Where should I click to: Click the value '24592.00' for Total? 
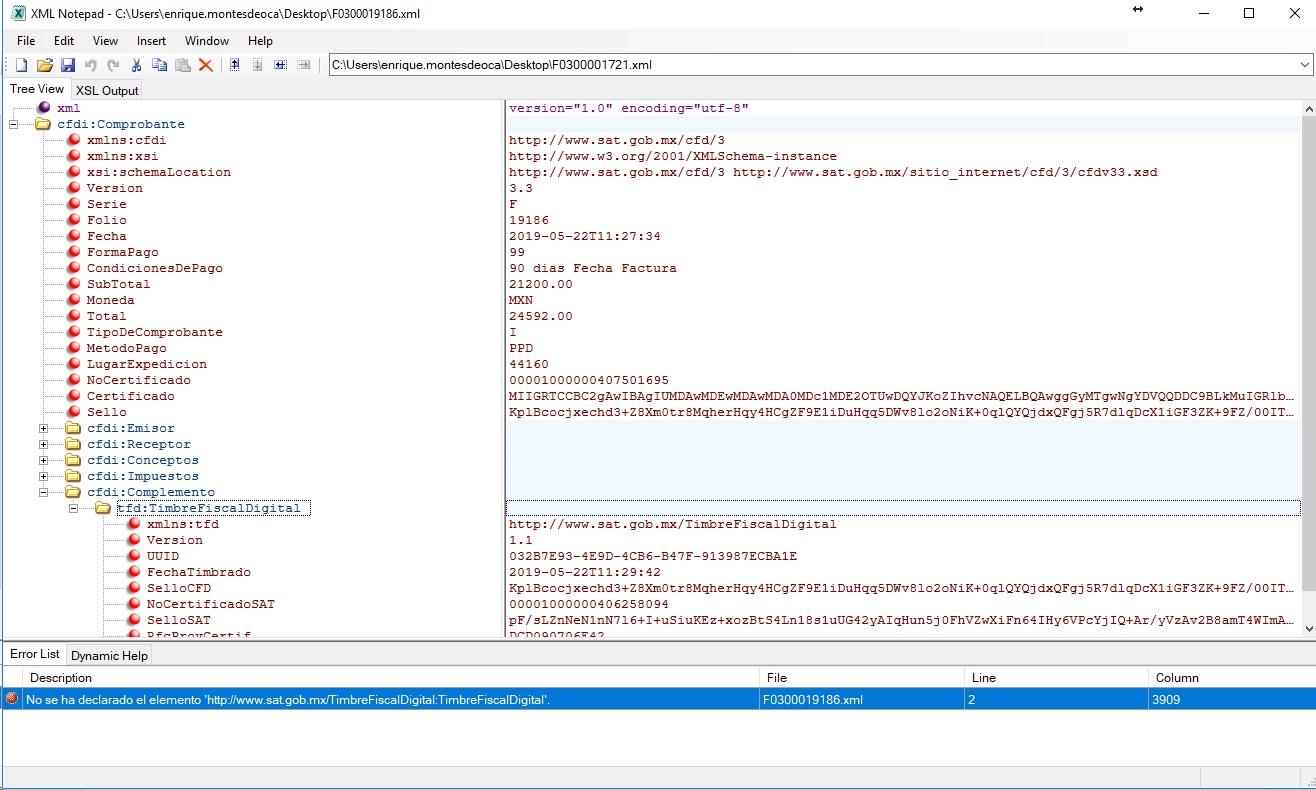tap(541, 316)
